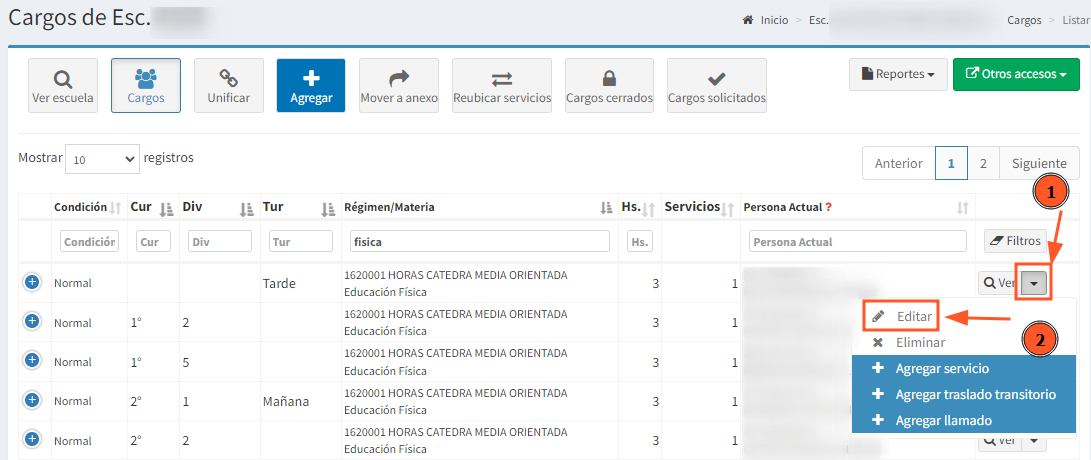Select Agregar servicio menu entry
The width and height of the screenshot is (1091, 460).
point(964,368)
